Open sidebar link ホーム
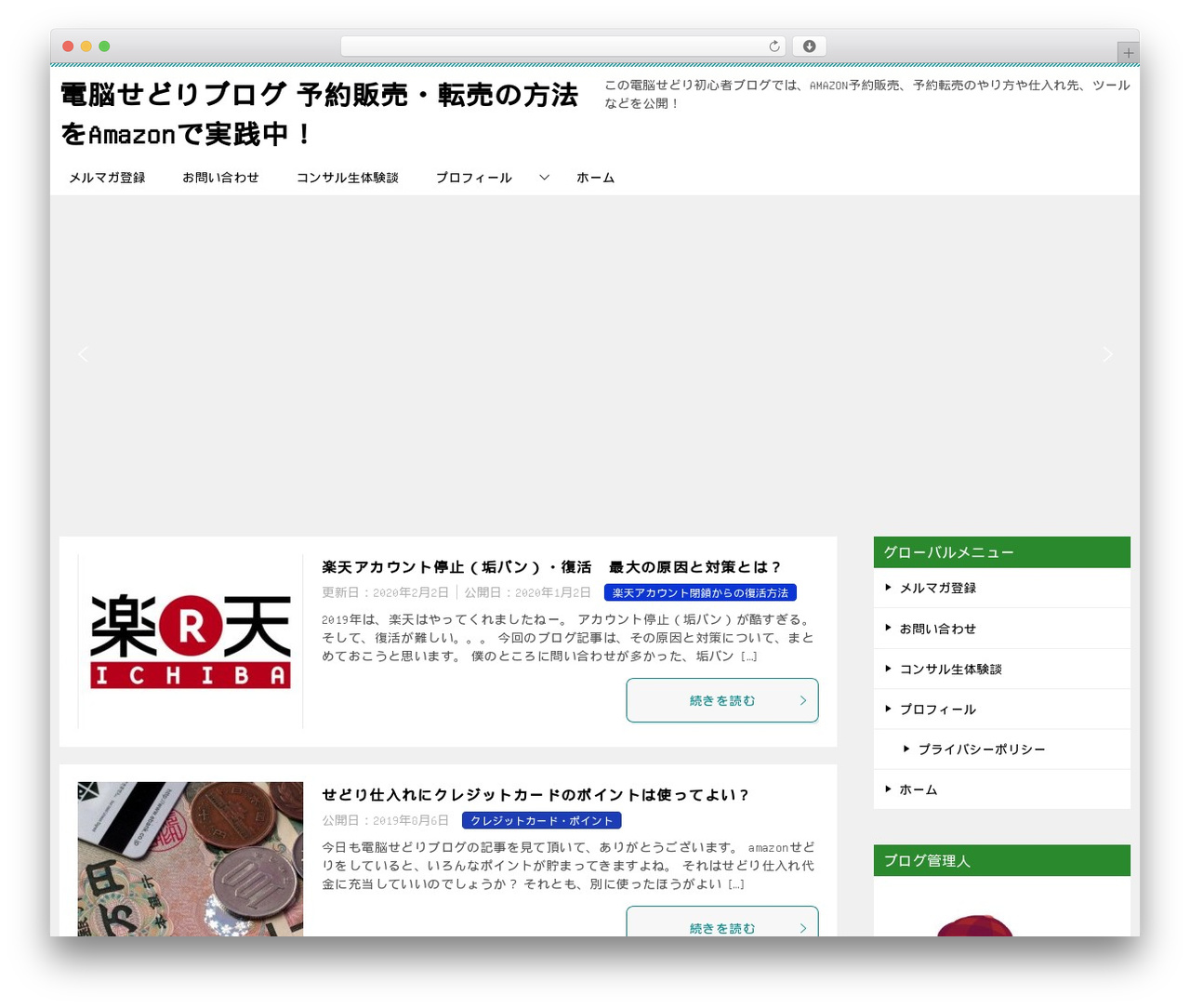Viewport: 1190px width, 1008px height. click(x=919, y=789)
